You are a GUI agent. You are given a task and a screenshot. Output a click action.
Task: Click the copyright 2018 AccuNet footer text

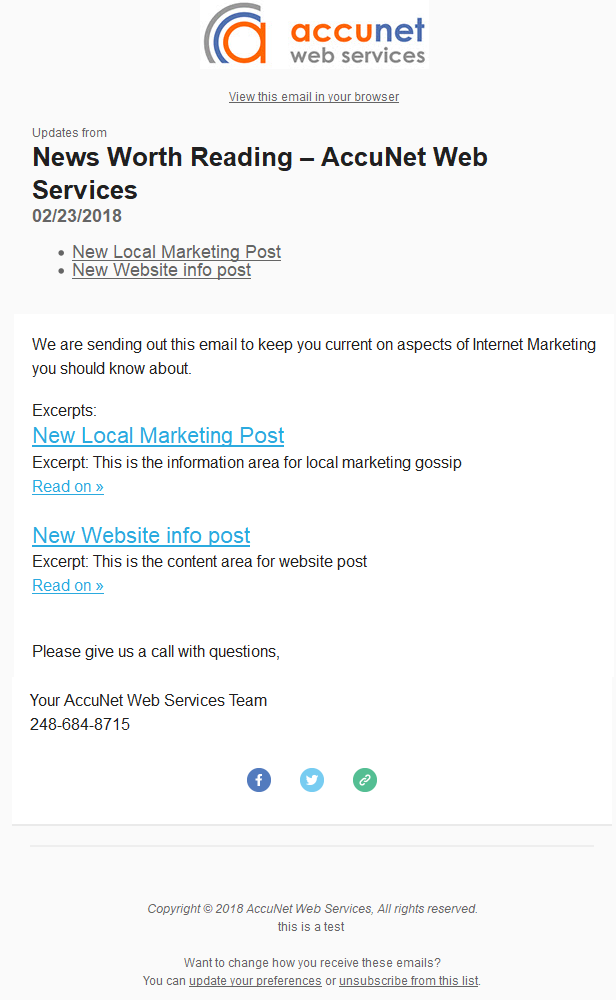pos(312,909)
